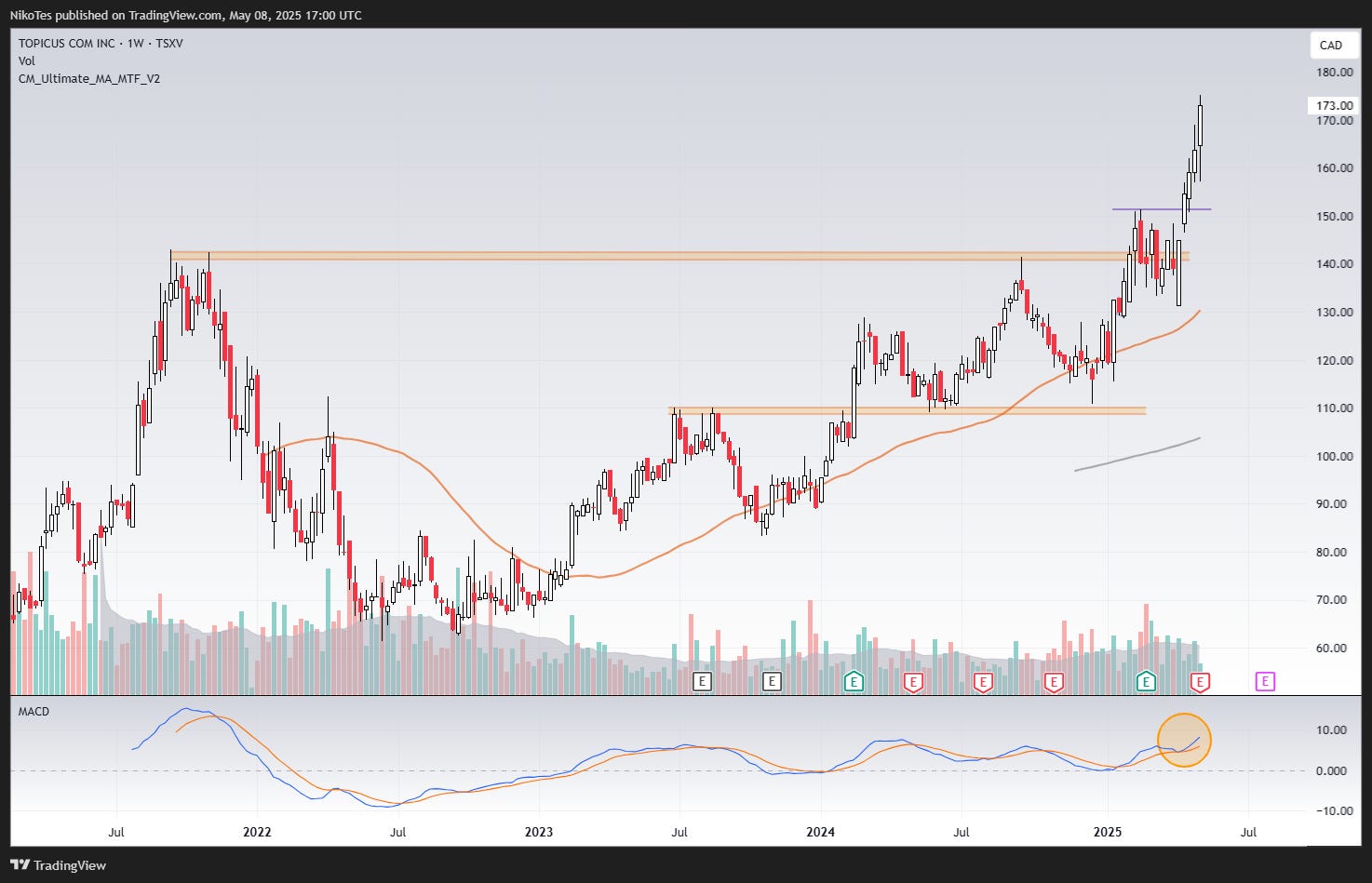Screen dimensions: 1372x883
Task: Click the 110.00 price axis label
Action: pos(1335,408)
